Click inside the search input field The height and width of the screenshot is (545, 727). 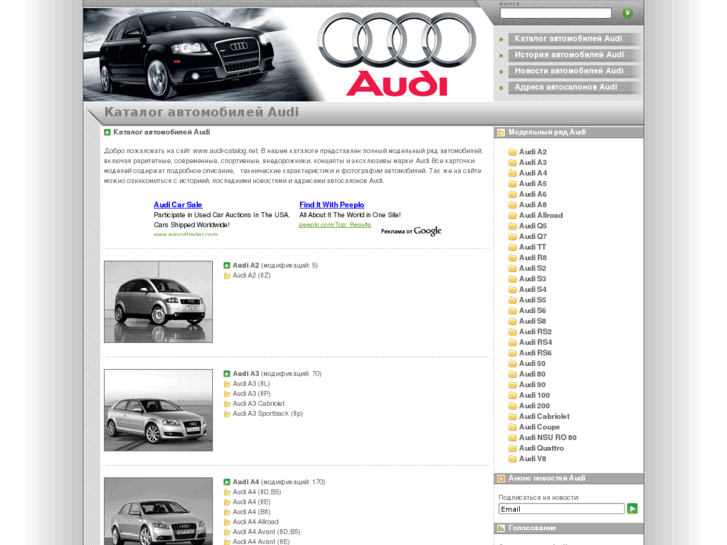point(555,13)
